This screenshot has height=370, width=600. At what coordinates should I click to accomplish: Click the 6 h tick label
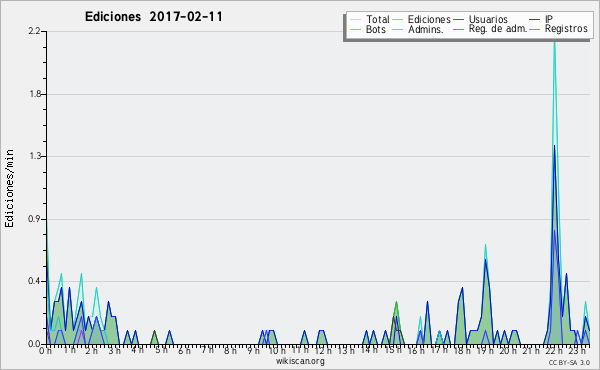184,350
